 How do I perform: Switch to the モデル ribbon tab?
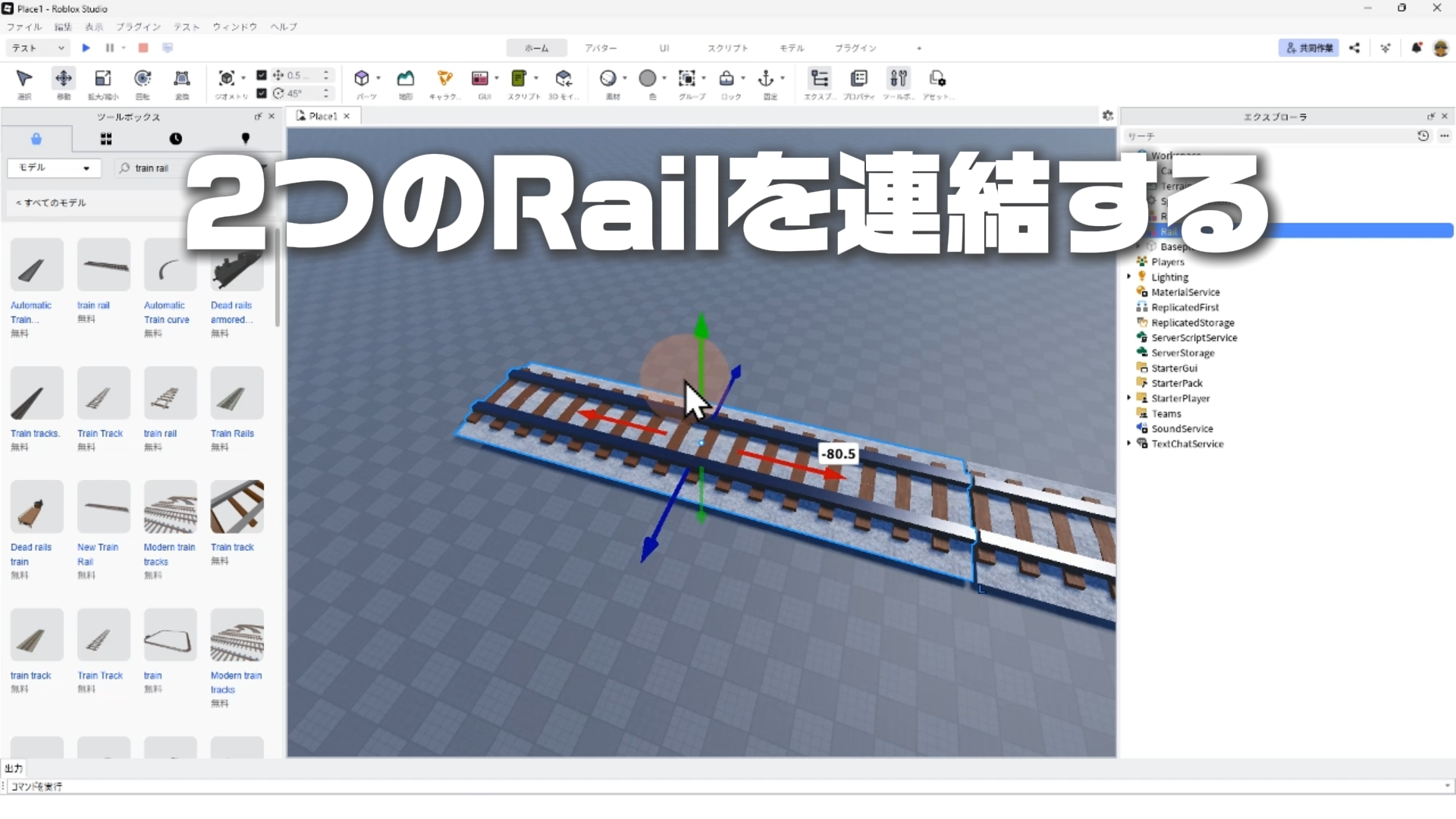792,48
